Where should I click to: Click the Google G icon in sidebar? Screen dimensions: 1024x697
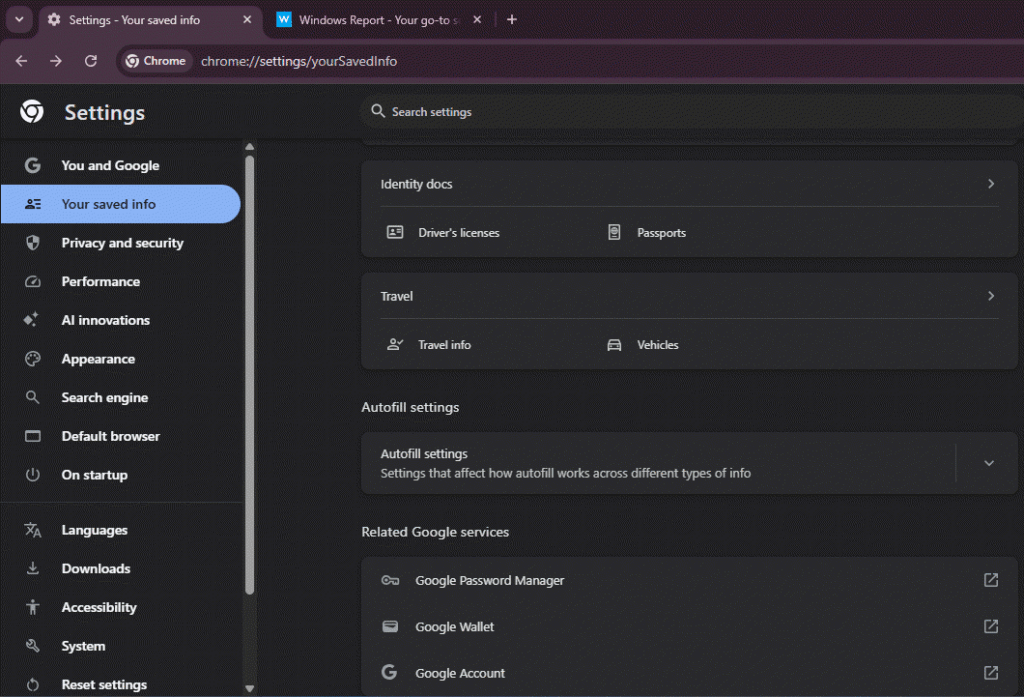click(33, 165)
